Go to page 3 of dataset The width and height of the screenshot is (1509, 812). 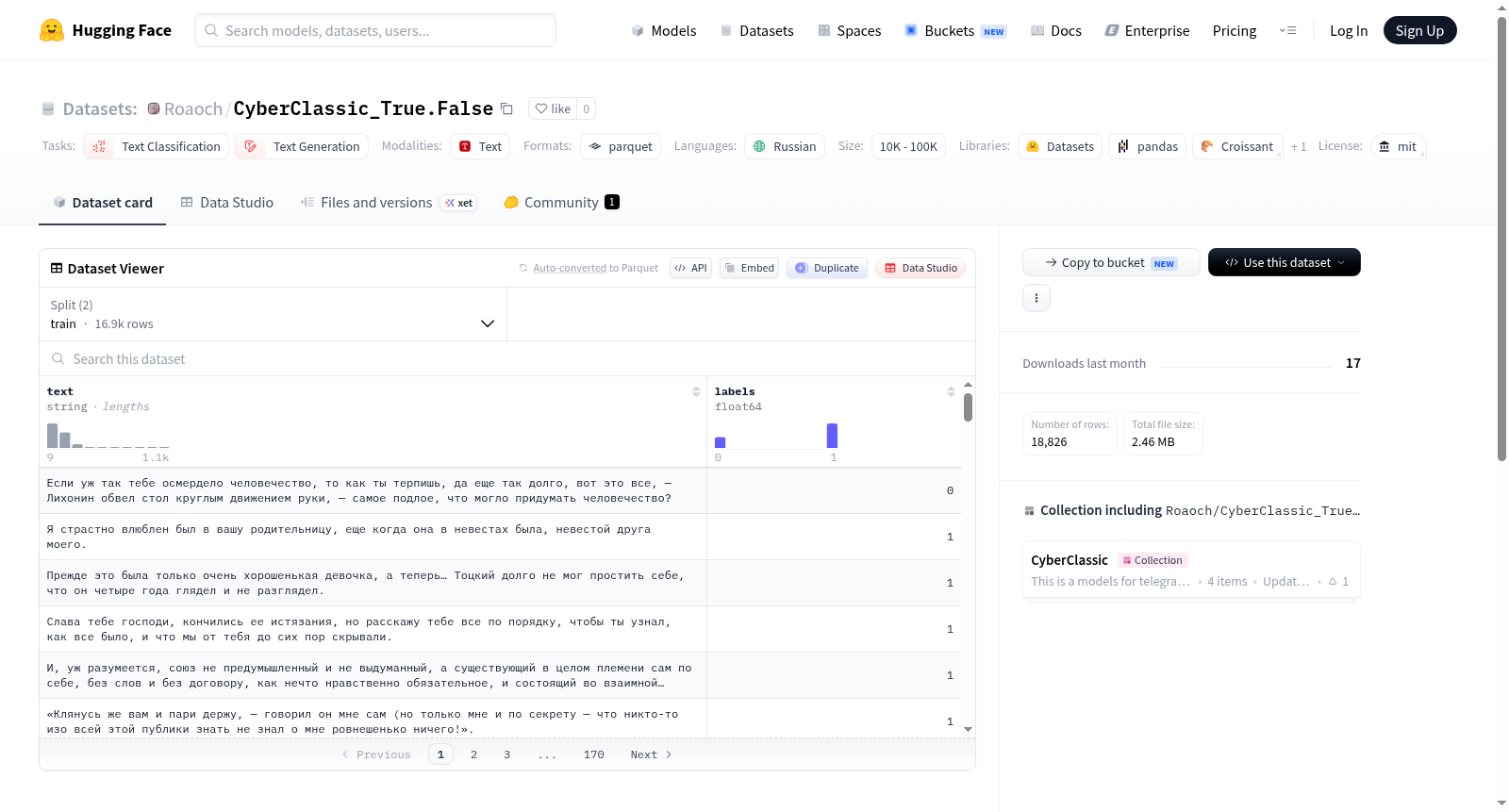pyautogui.click(x=507, y=754)
